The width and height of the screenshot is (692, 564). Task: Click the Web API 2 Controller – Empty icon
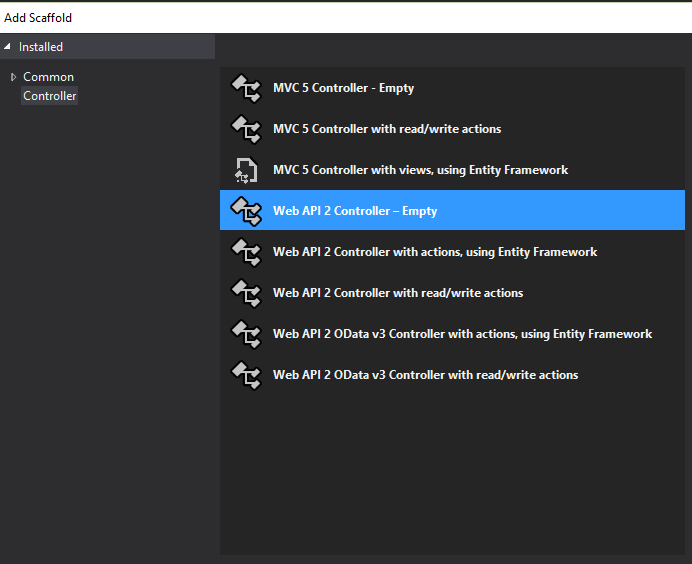tap(246, 211)
